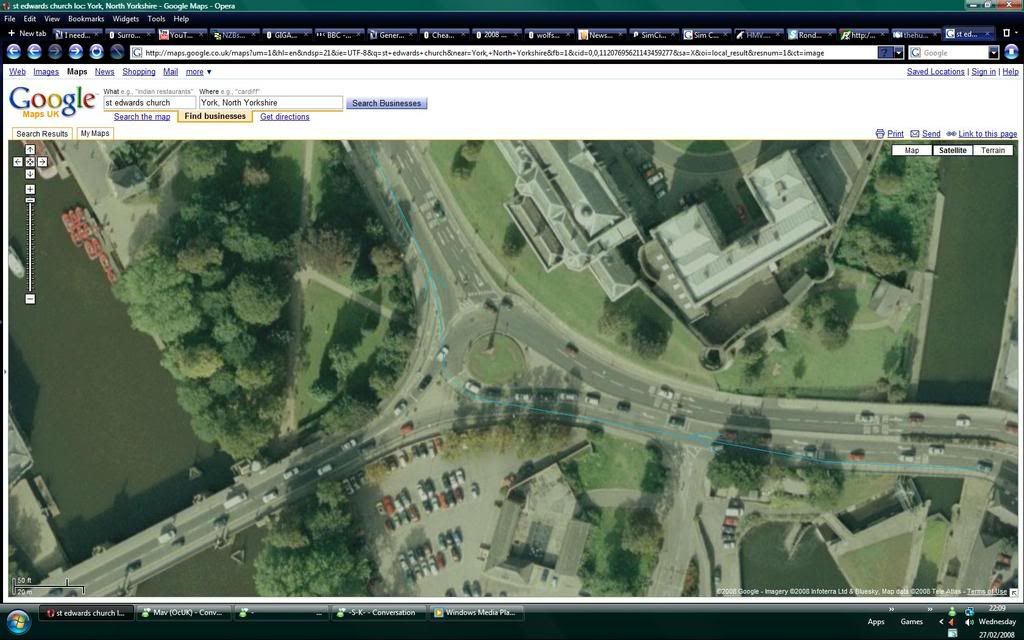Open the File menu
The width and height of the screenshot is (1024, 640).
[10, 19]
